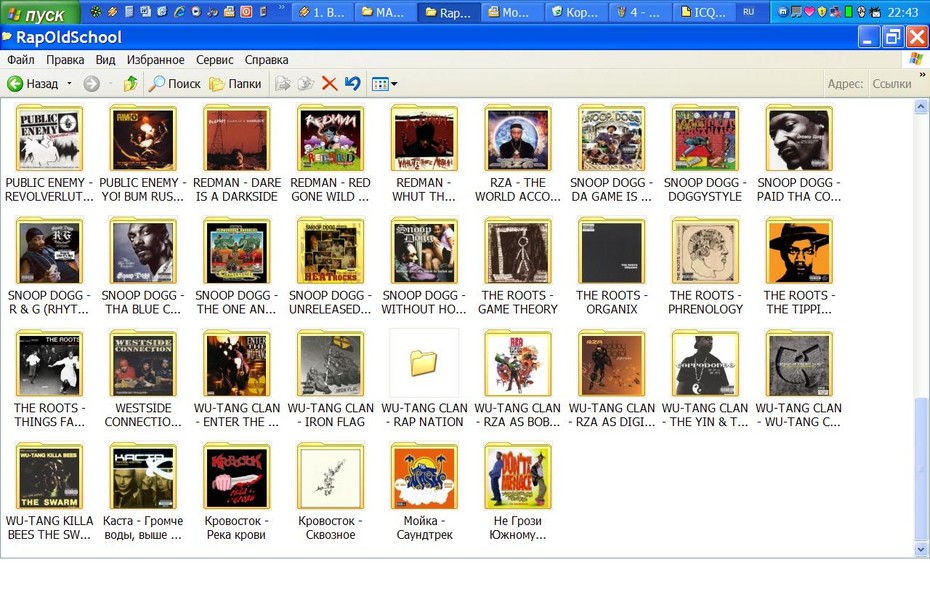Switch to ICQ... taskbar button
Viewport: 930px width, 605px height.
coord(702,12)
